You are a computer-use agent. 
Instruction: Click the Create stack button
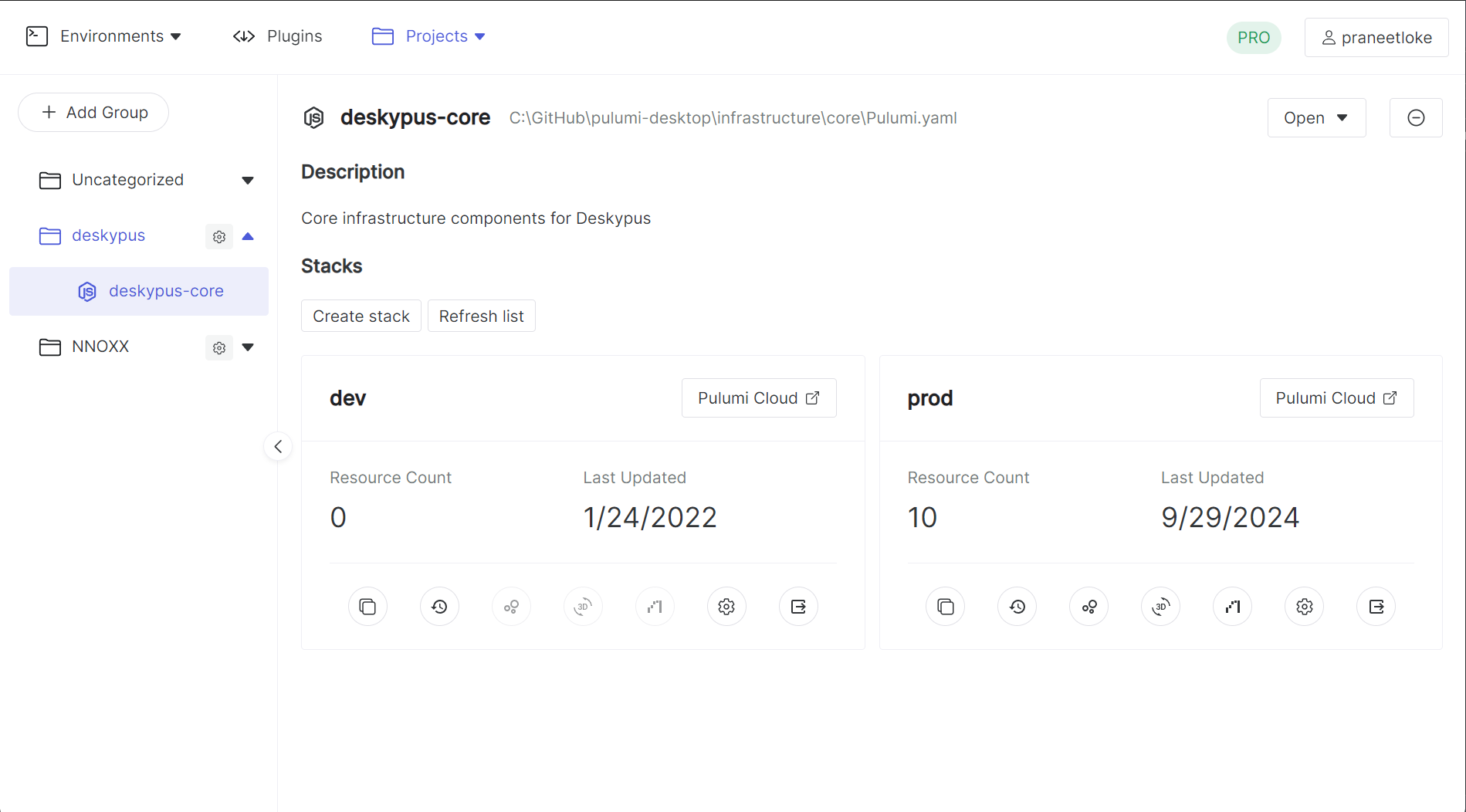click(361, 316)
